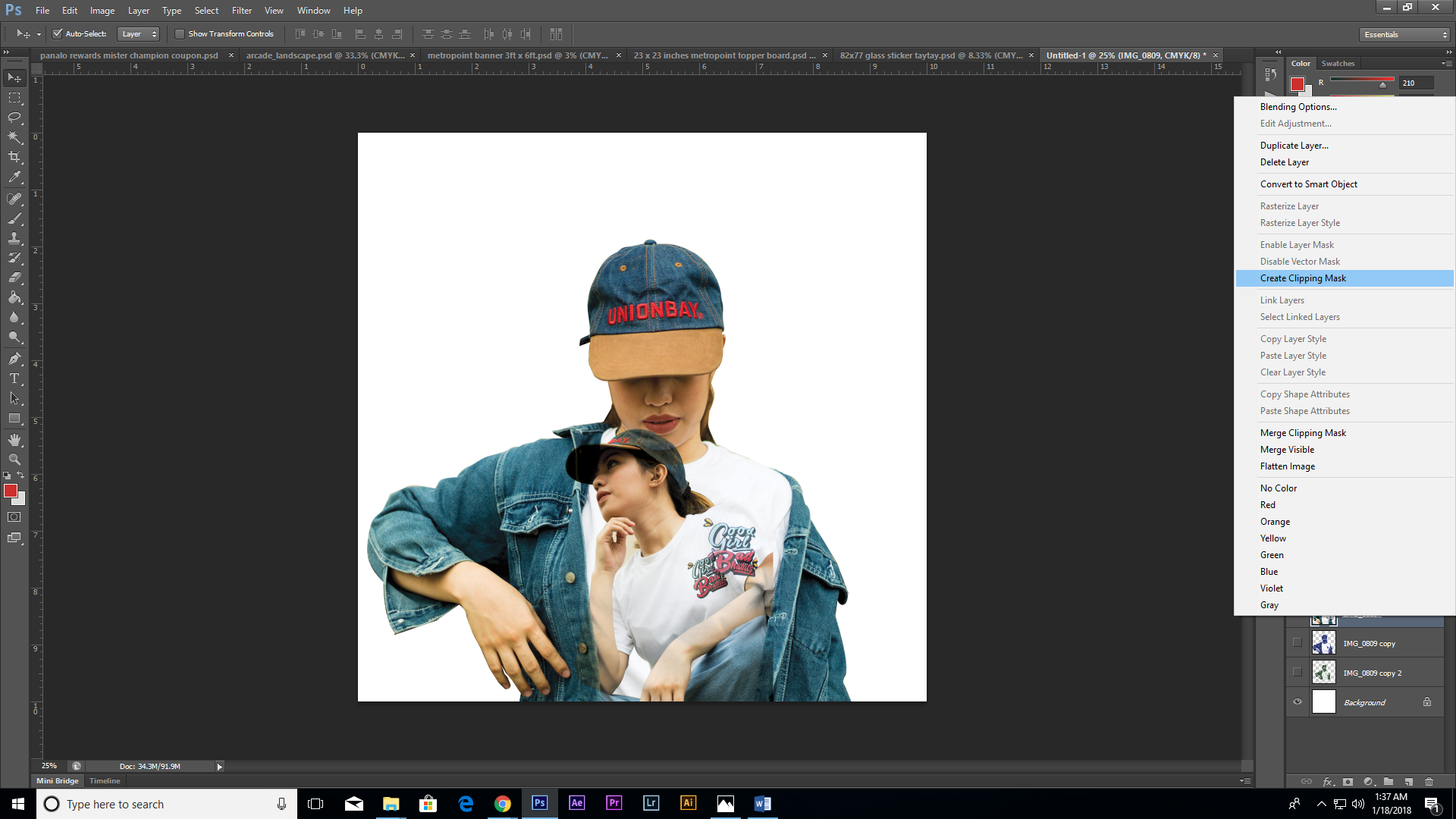This screenshot has height=819, width=1456.
Task: Select the Hand tool
Action: (x=14, y=440)
